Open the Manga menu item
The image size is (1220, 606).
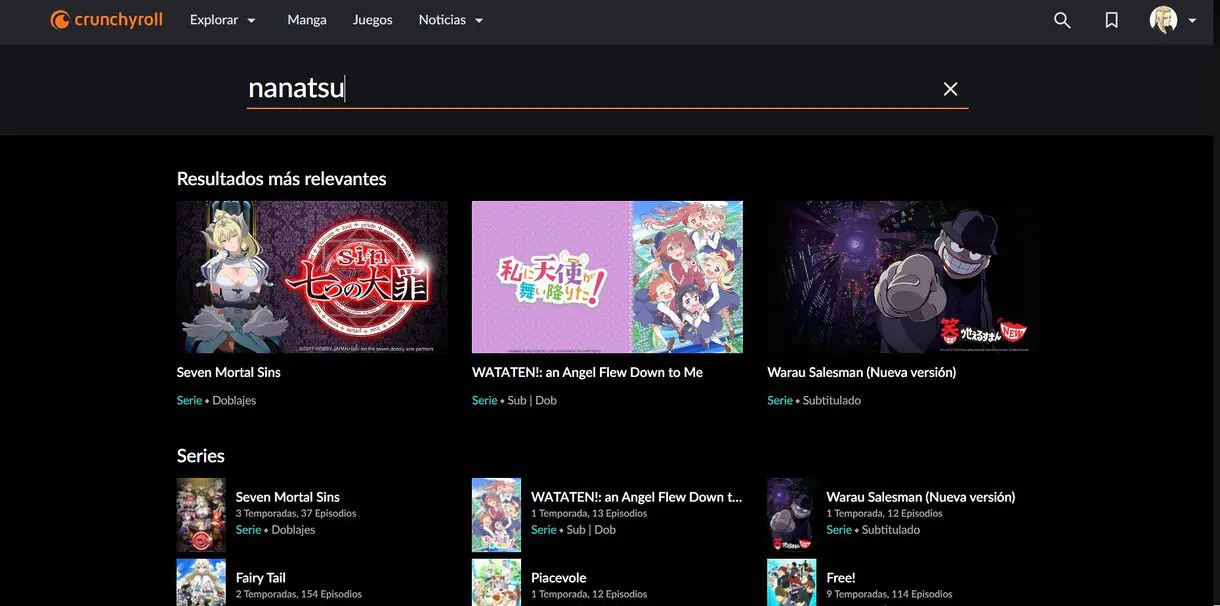coord(307,20)
